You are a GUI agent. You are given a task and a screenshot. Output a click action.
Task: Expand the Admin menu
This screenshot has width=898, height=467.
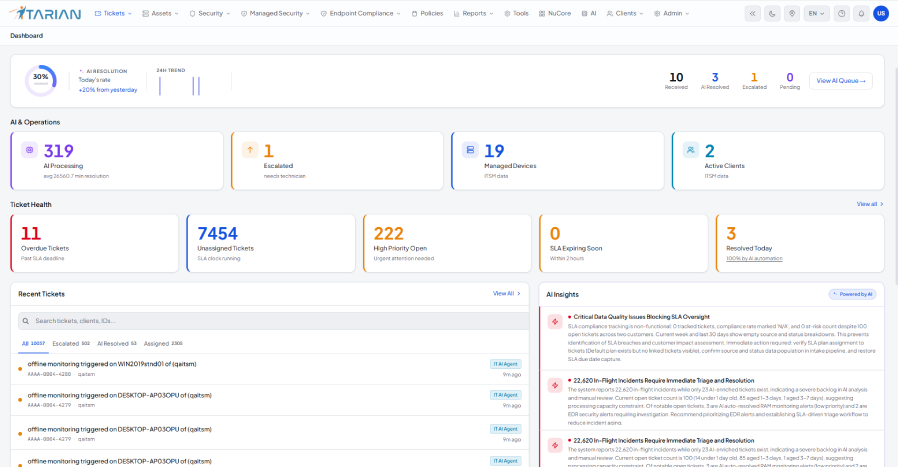pos(671,13)
